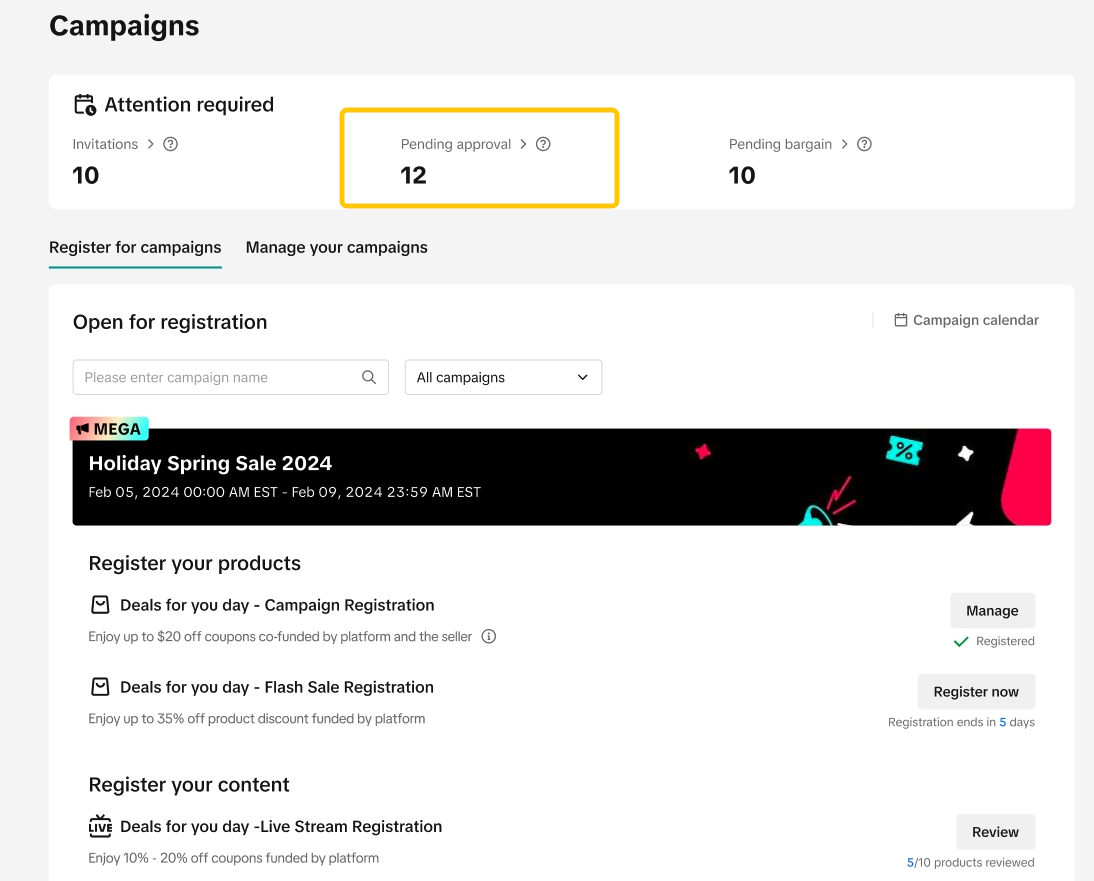The image size is (1094, 881).
Task: Switch to the Manage your campaigns tab
Action: (x=336, y=247)
